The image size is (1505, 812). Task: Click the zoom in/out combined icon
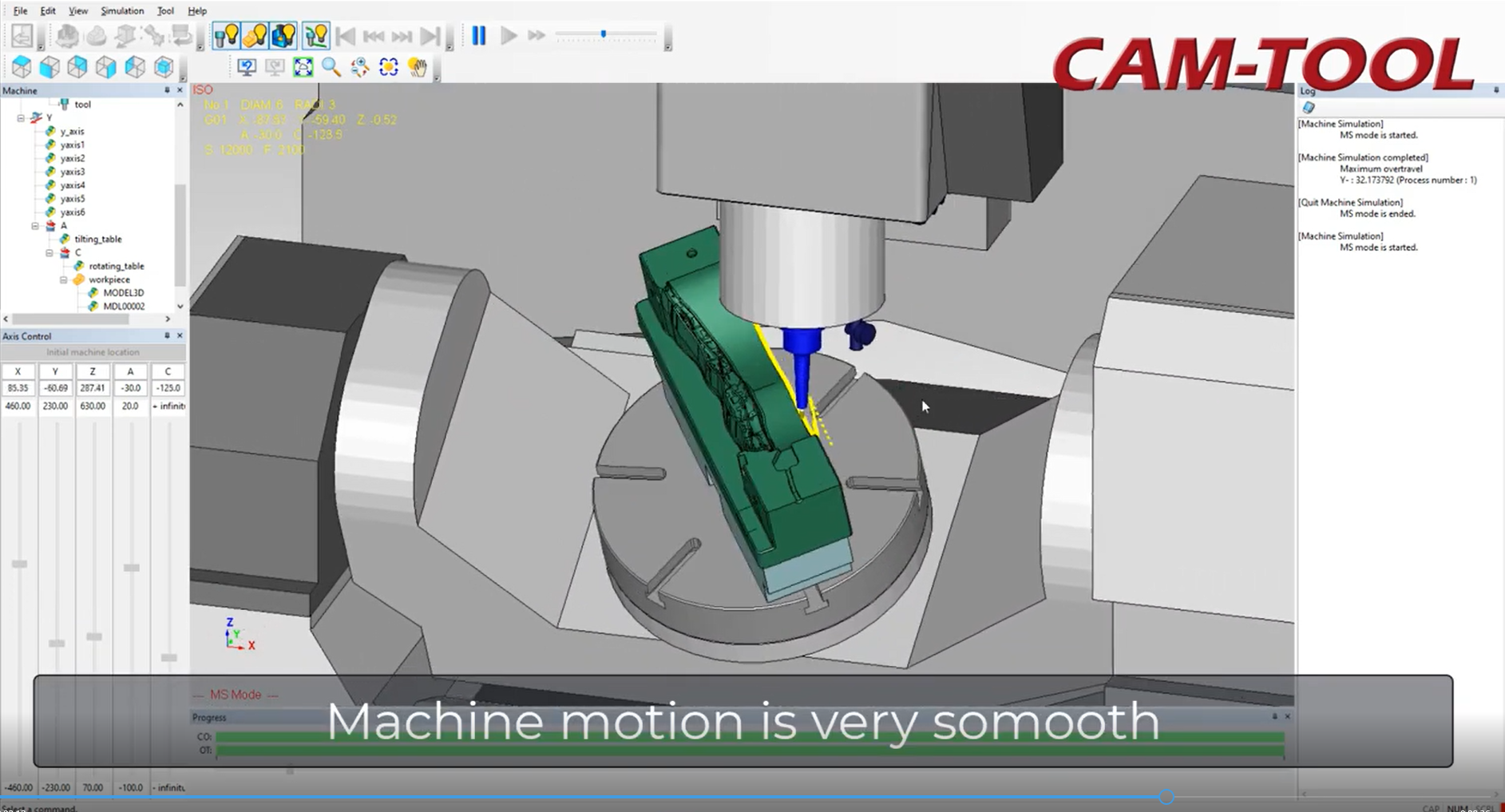(358, 67)
